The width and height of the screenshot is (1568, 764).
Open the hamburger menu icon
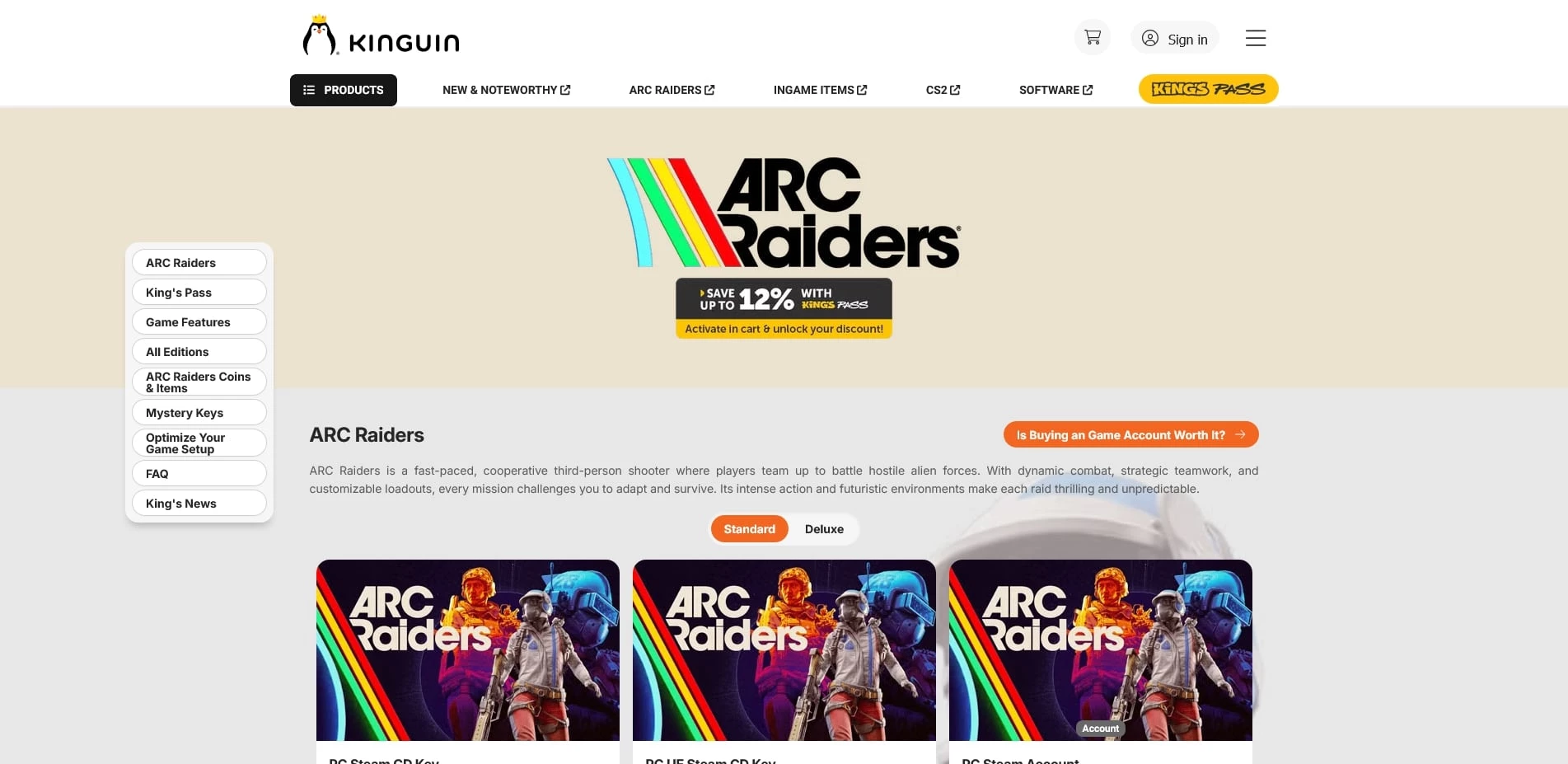pos(1255,38)
